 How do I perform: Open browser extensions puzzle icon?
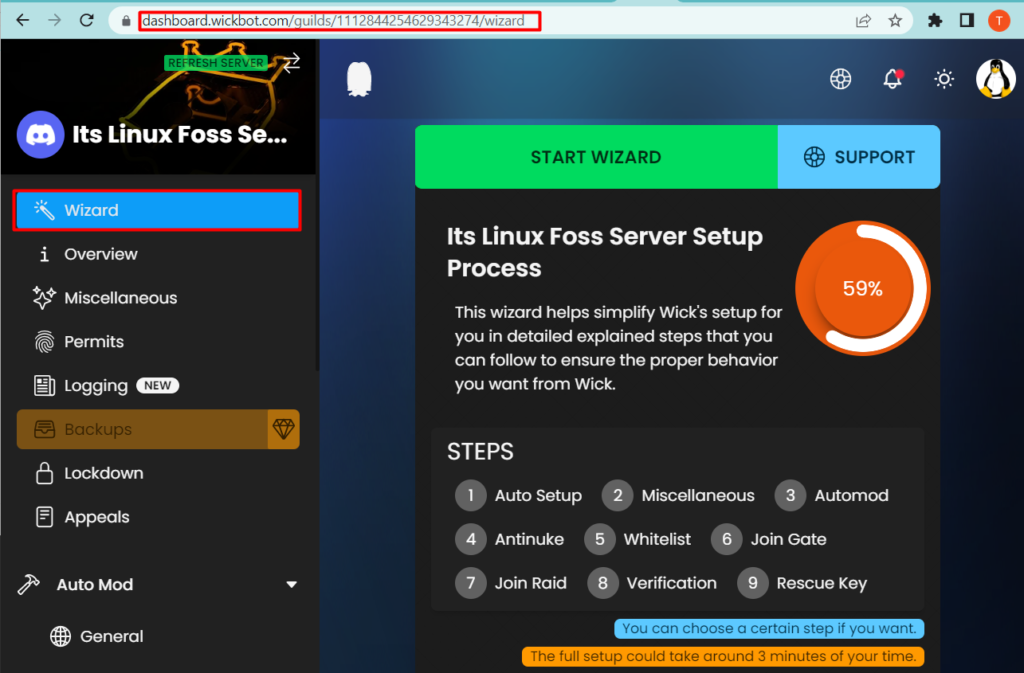tap(935, 21)
